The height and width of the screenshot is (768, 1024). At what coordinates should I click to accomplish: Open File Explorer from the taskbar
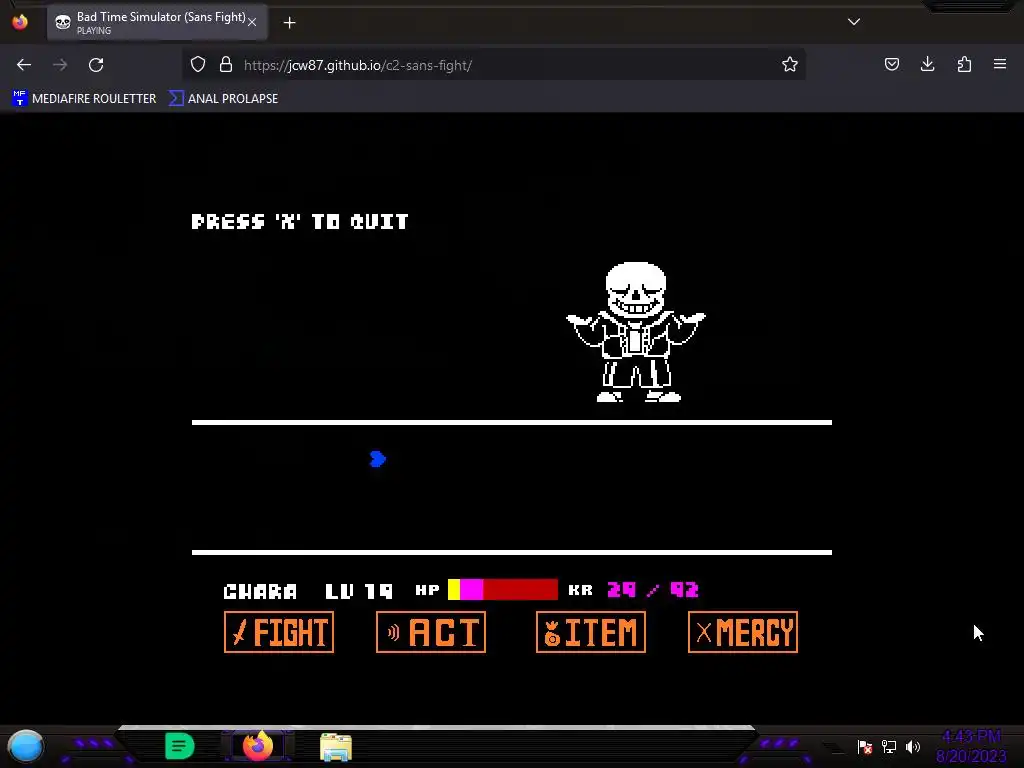click(x=336, y=746)
